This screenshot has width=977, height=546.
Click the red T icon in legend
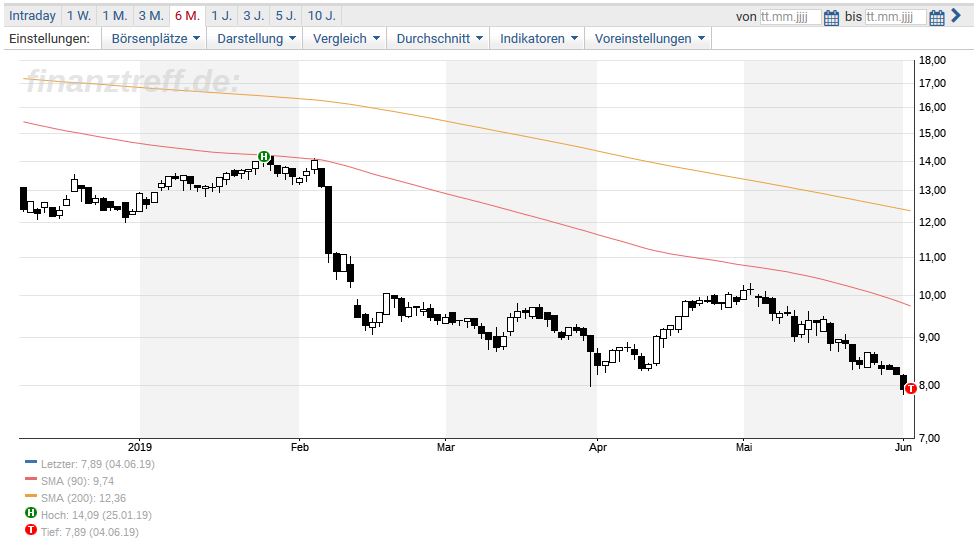pyautogui.click(x=31, y=530)
